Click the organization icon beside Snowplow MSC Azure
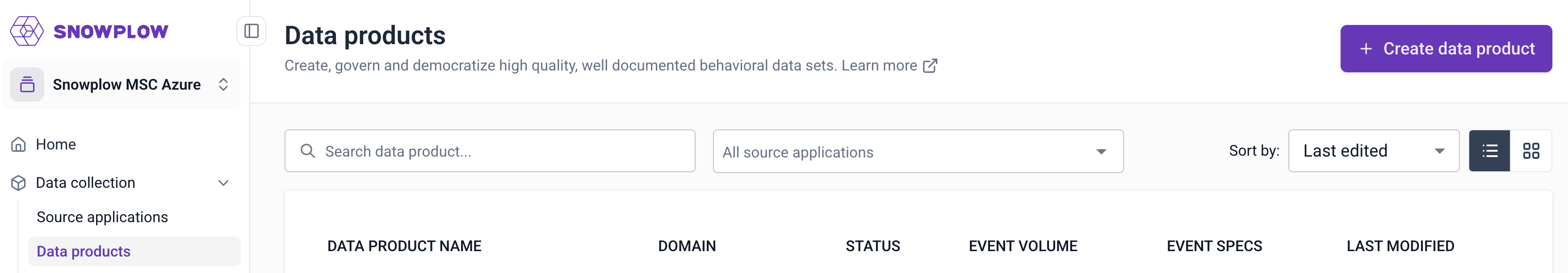 tap(27, 84)
